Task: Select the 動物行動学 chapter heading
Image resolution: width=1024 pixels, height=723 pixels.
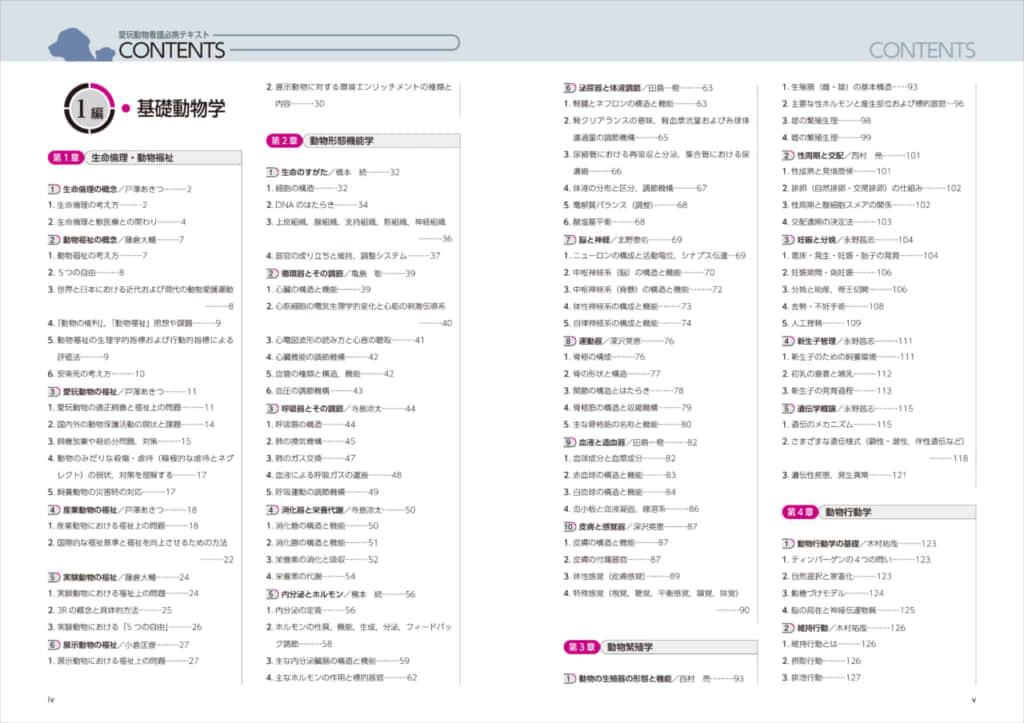Action: click(x=848, y=512)
